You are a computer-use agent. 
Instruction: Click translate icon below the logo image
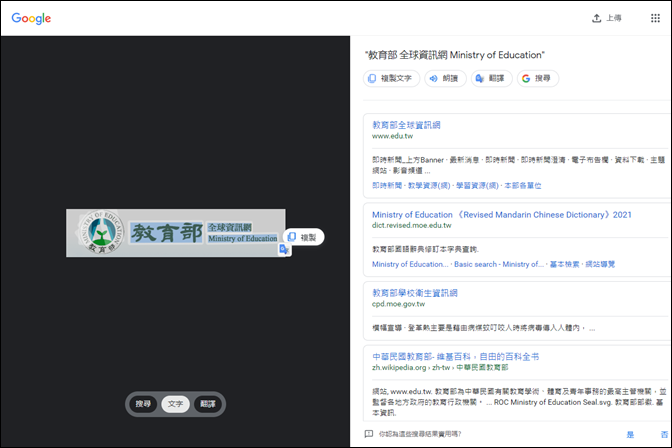[x=284, y=249]
